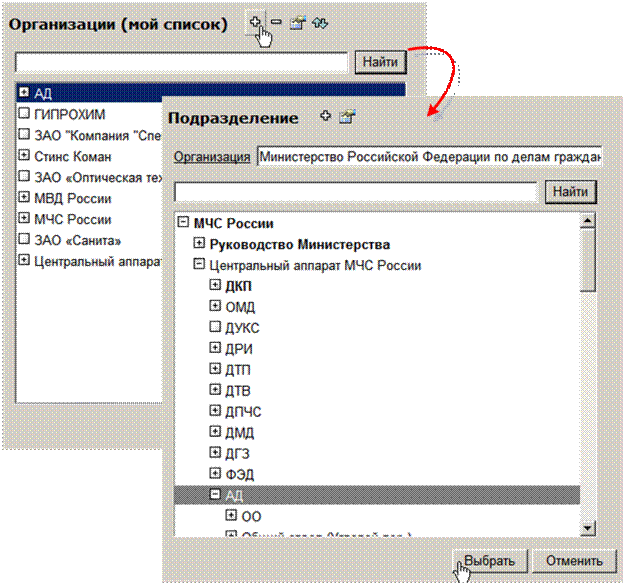Collapse МЧС России root in Подразделение tree
This screenshot has height=587, width=626.
(x=183, y=222)
